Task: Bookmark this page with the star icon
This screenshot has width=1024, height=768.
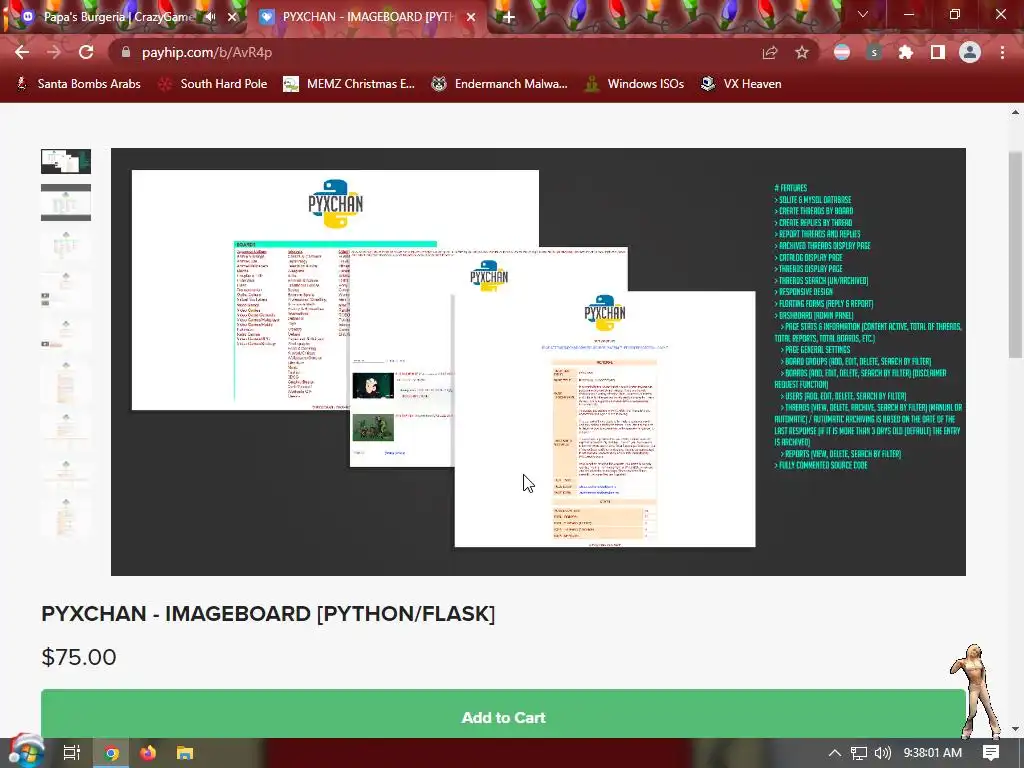Action: (x=802, y=52)
